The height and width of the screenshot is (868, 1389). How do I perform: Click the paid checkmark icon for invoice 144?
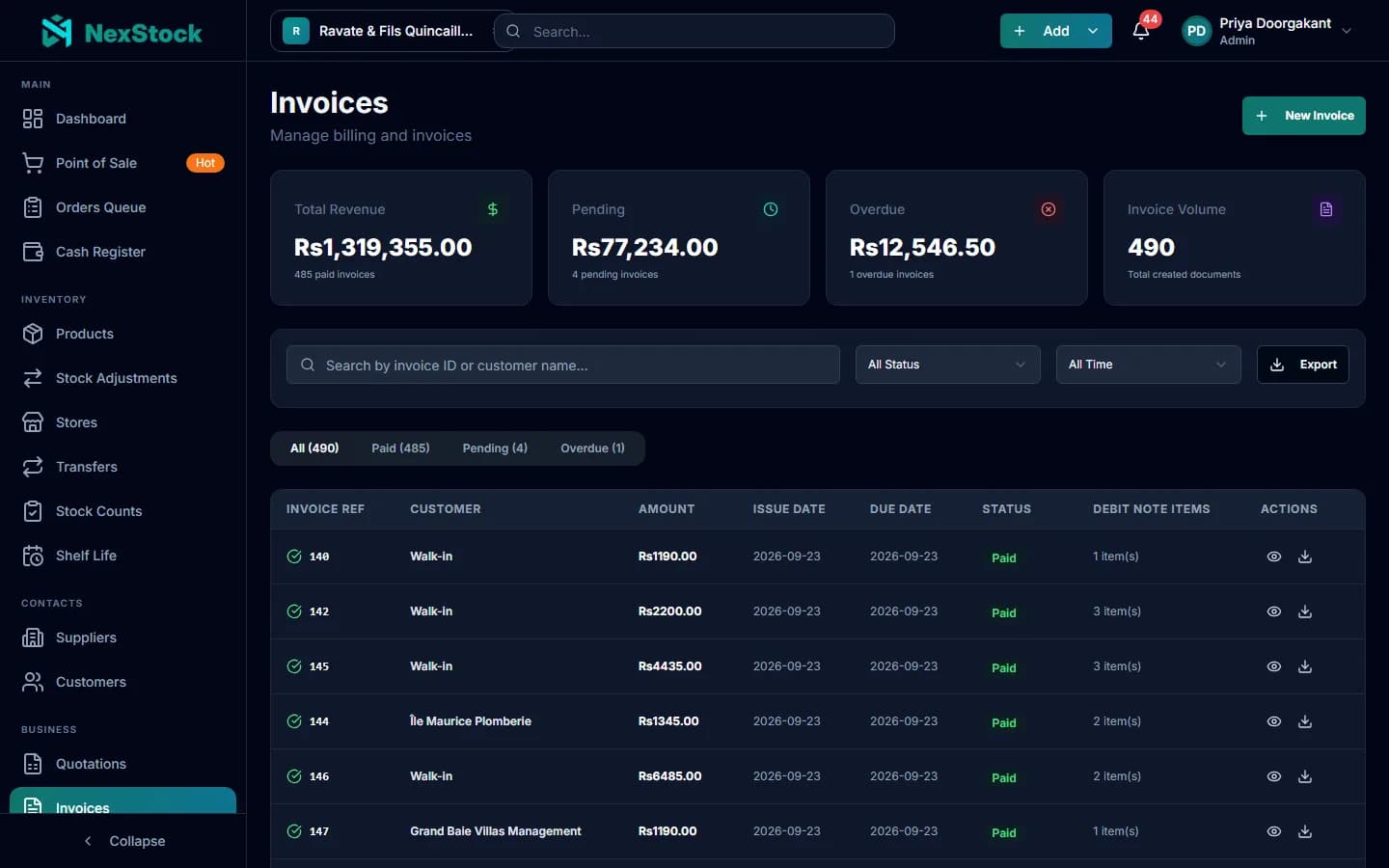coord(294,721)
